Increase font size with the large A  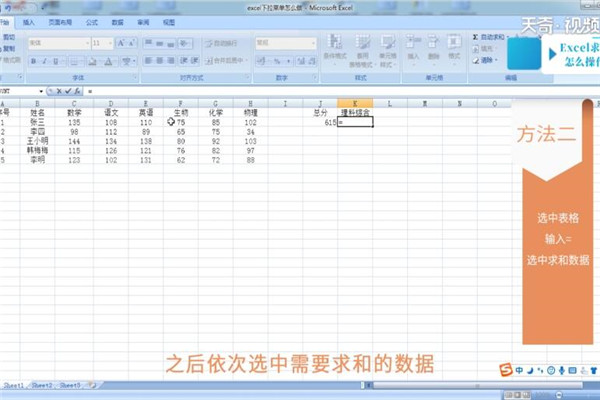[x=121, y=43]
